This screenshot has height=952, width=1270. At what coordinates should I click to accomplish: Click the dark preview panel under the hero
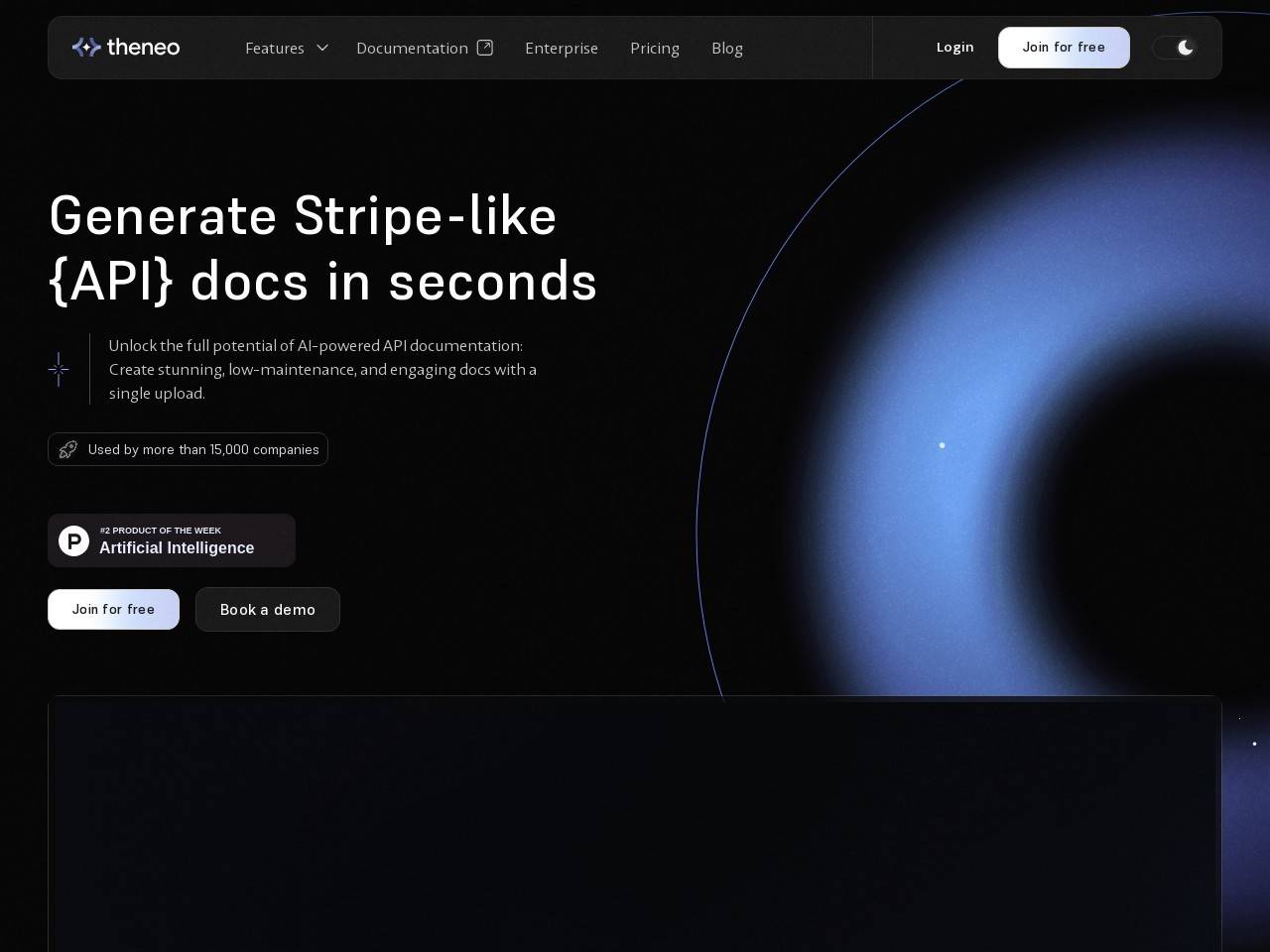point(635,823)
